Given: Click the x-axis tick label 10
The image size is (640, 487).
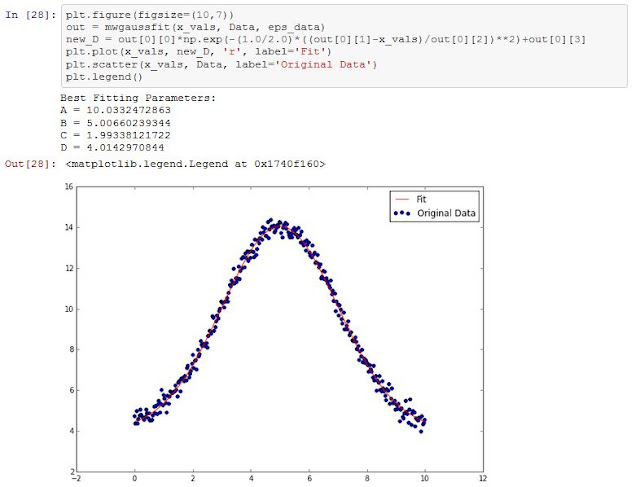Looking at the screenshot, I should [425, 478].
